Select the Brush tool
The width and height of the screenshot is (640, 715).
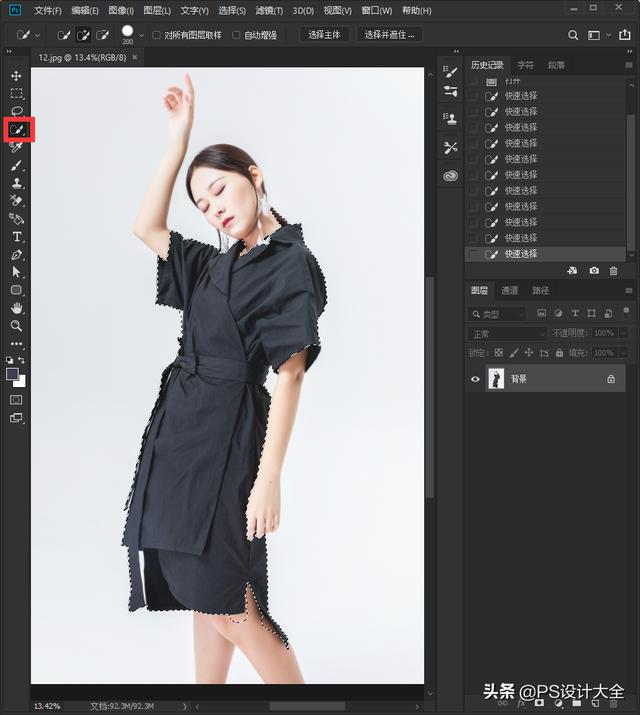pyautogui.click(x=16, y=165)
